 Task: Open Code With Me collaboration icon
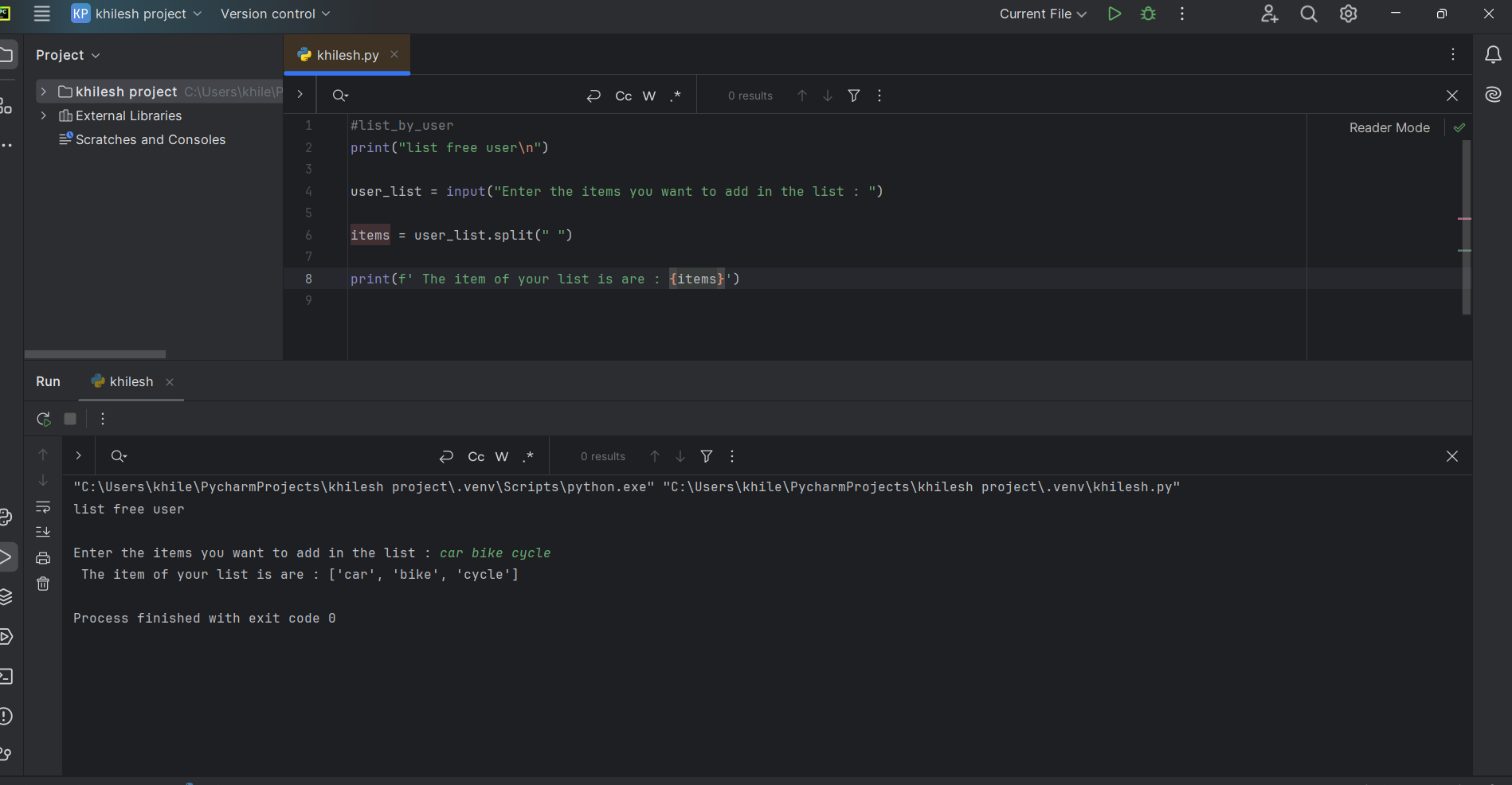1269,14
